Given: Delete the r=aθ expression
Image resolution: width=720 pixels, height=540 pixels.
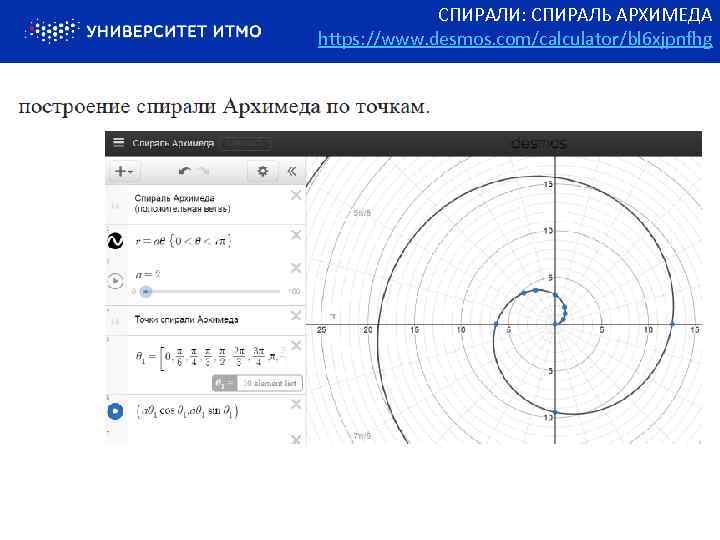Looking at the screenshot, I should coord(296,235).
